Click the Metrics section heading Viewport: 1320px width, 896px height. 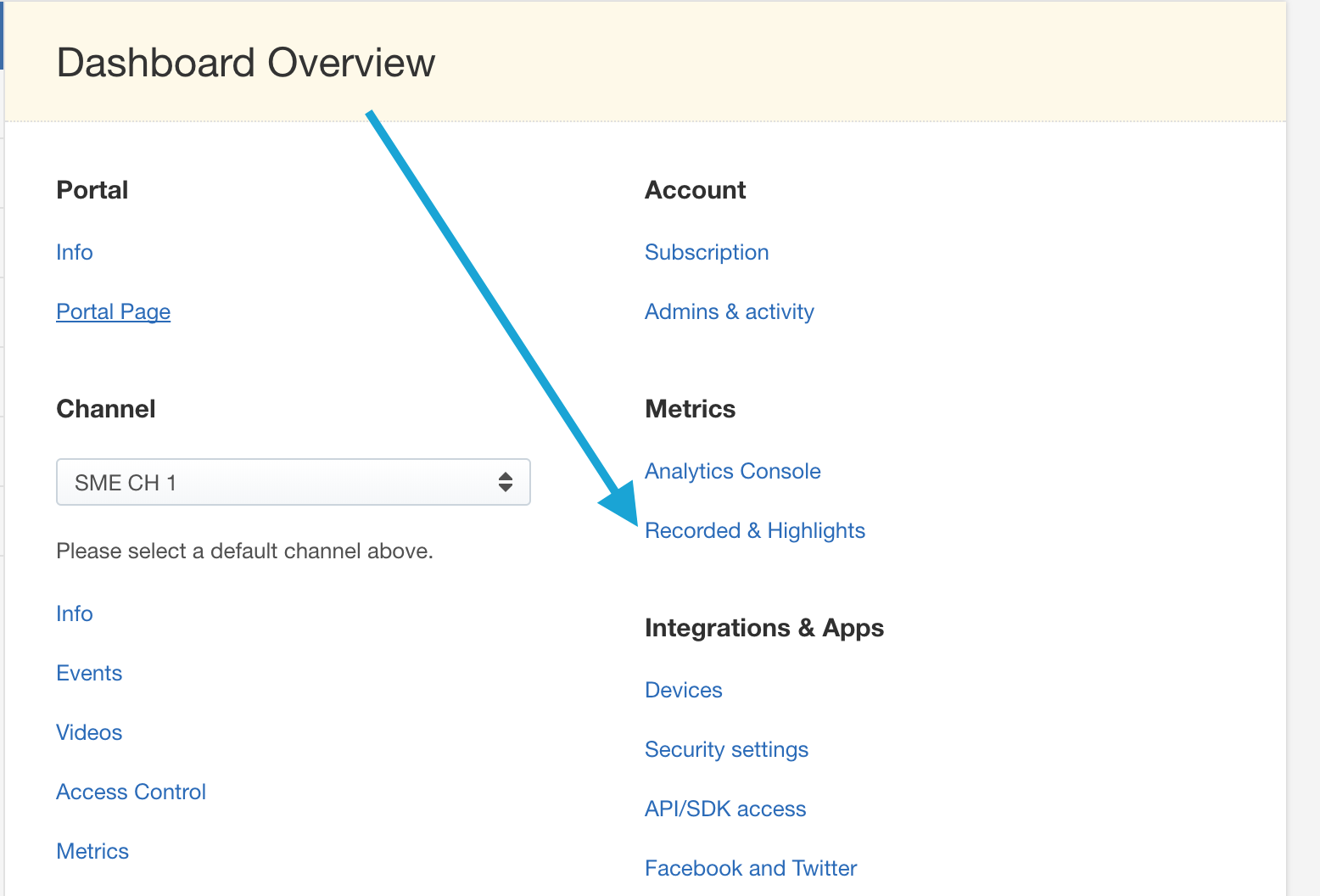coord(691,409)
